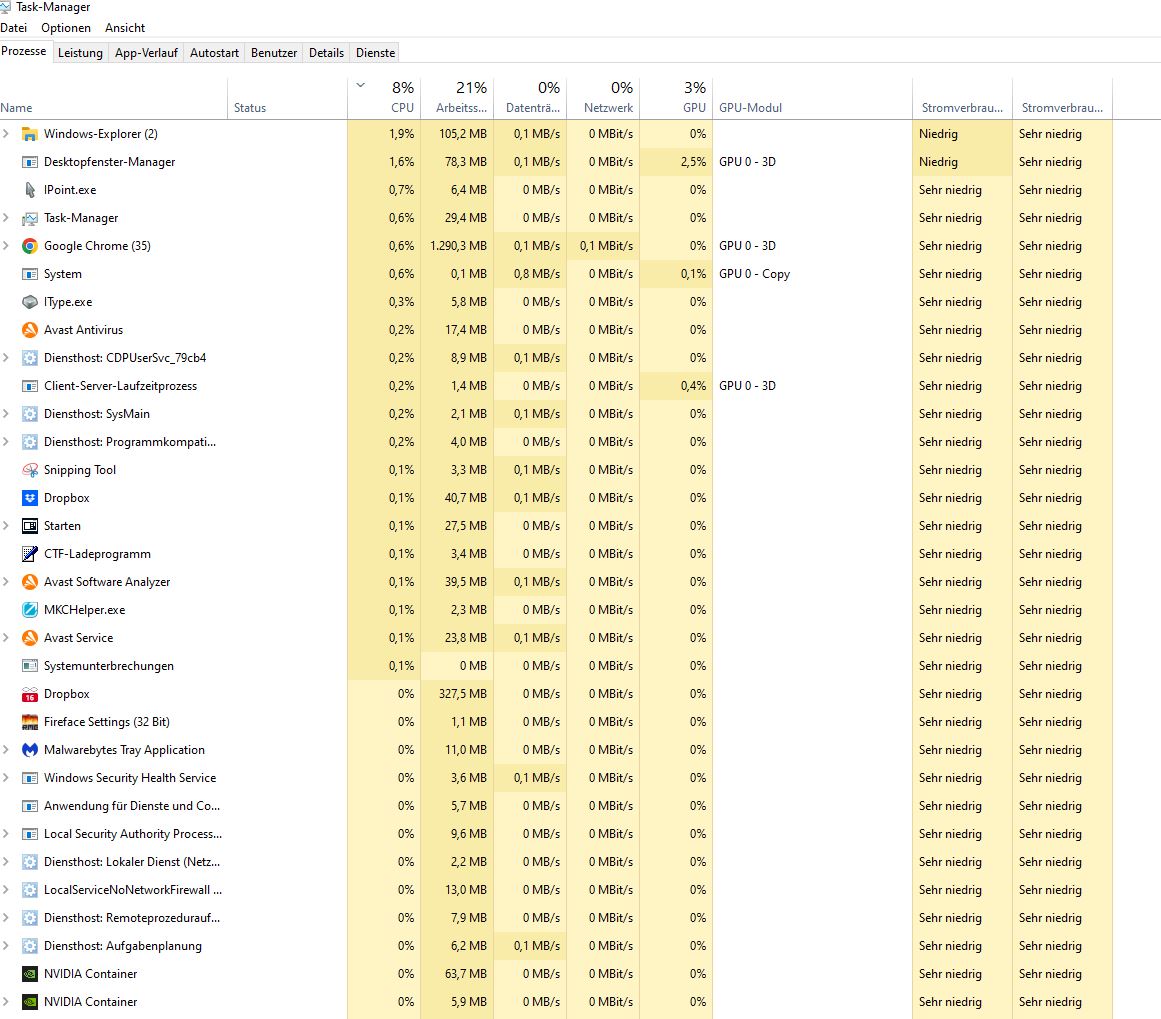Switch to the Details tab
The height and width of the screenshot is (1019, 1161).
click(327, 53)
